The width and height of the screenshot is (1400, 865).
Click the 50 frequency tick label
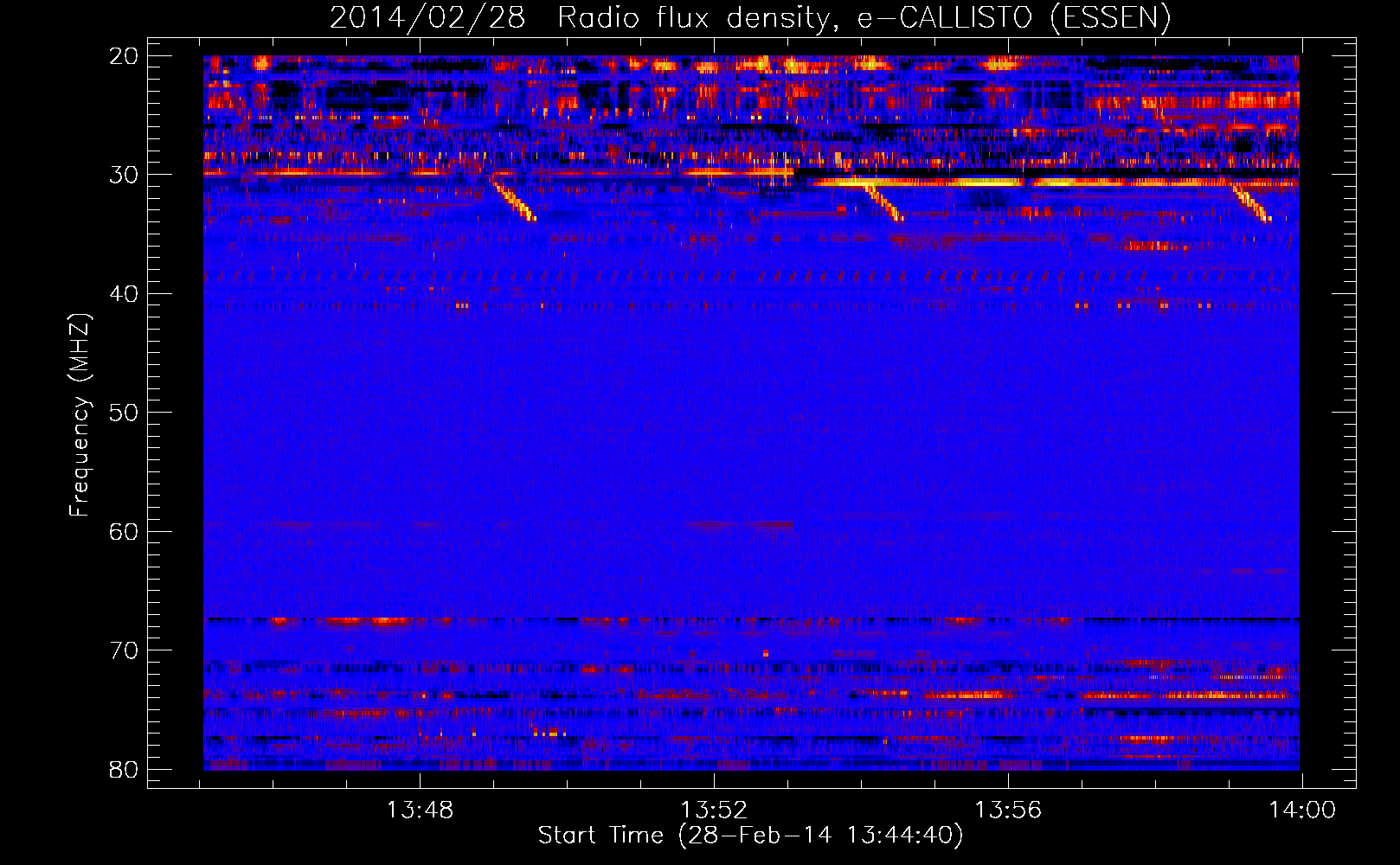pyautogui.click(x=124, y=413)
